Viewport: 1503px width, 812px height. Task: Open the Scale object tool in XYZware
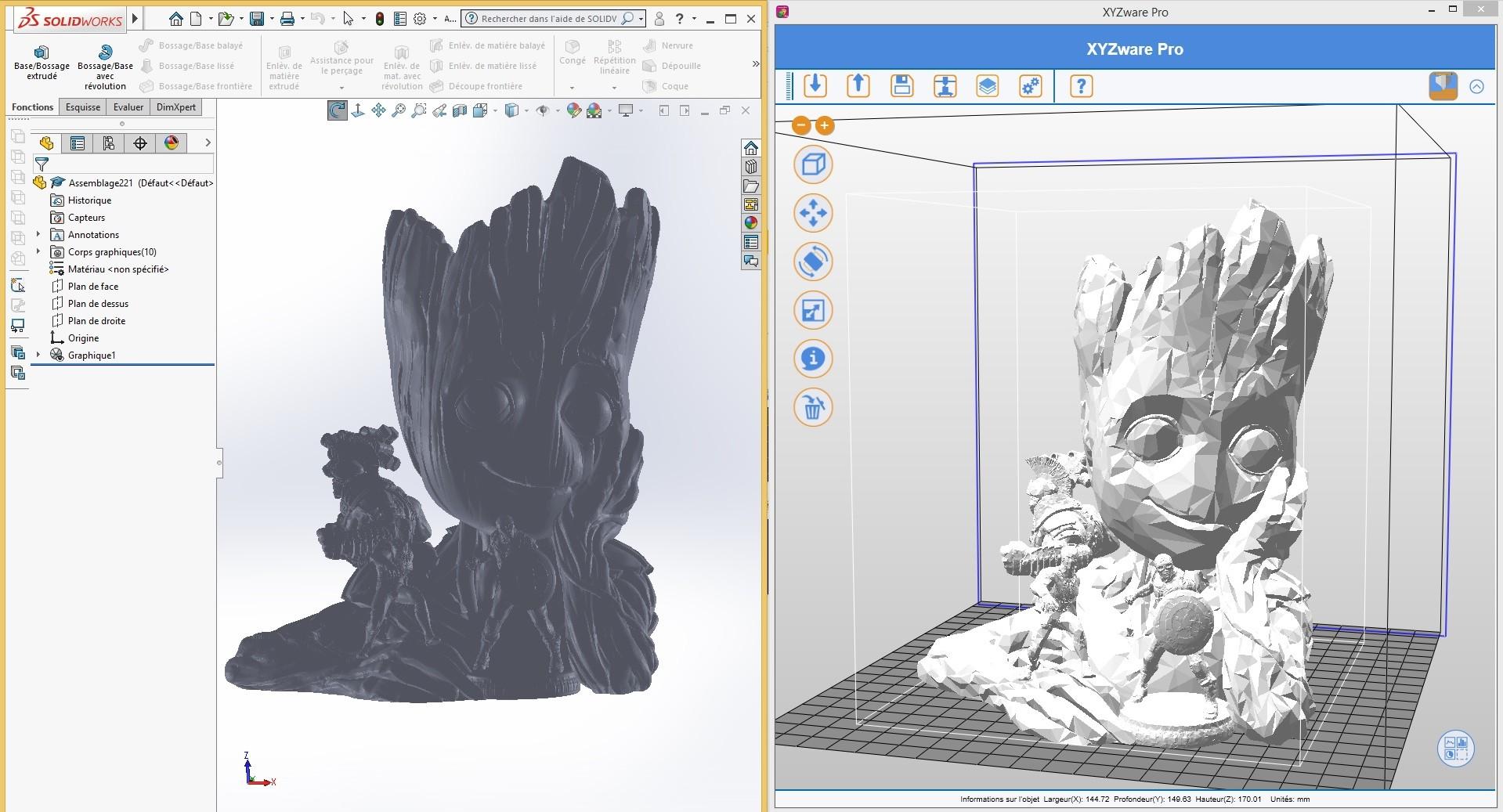(812, 310)
